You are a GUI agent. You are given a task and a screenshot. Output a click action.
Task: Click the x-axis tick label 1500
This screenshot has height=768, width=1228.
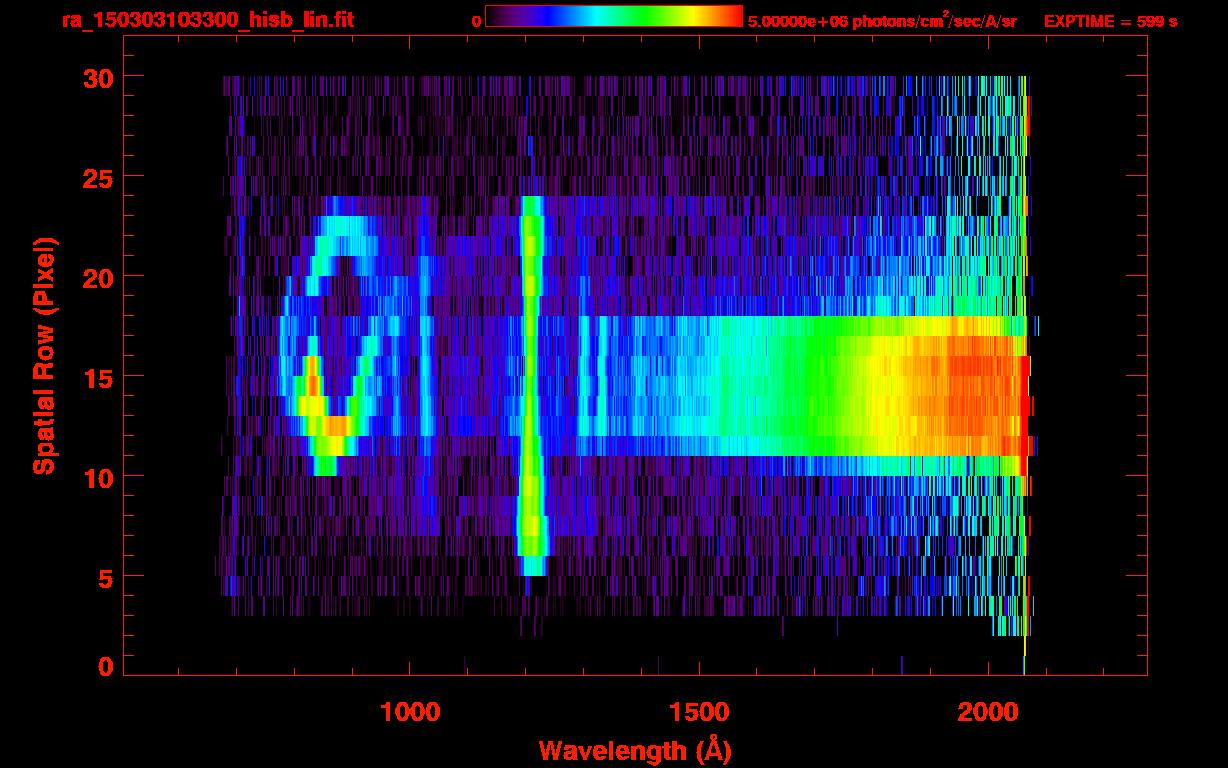(698, 712)
